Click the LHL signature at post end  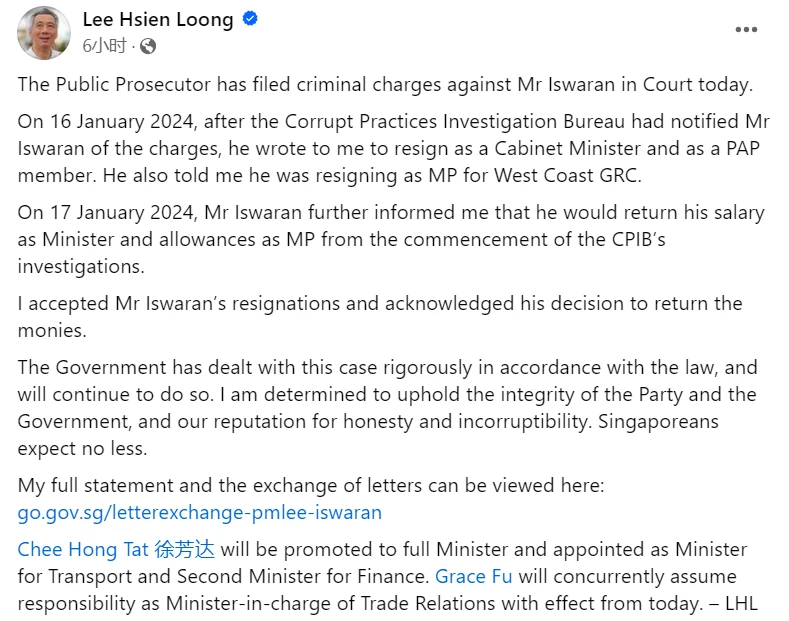[741, 603]
